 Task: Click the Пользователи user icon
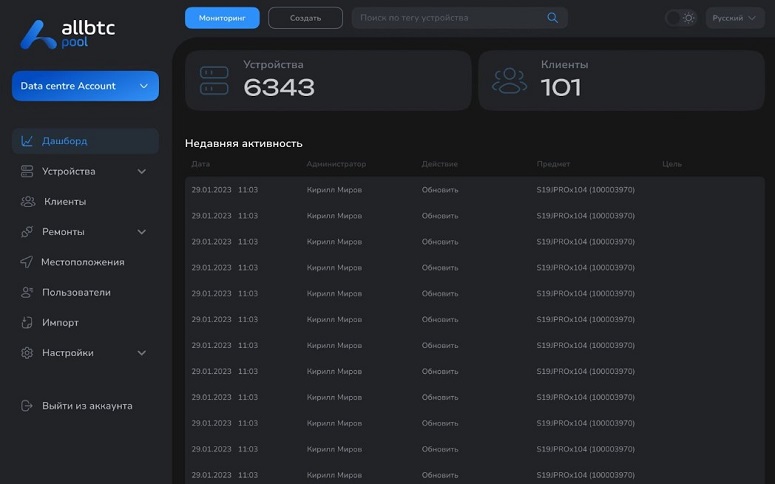[27, 292]
